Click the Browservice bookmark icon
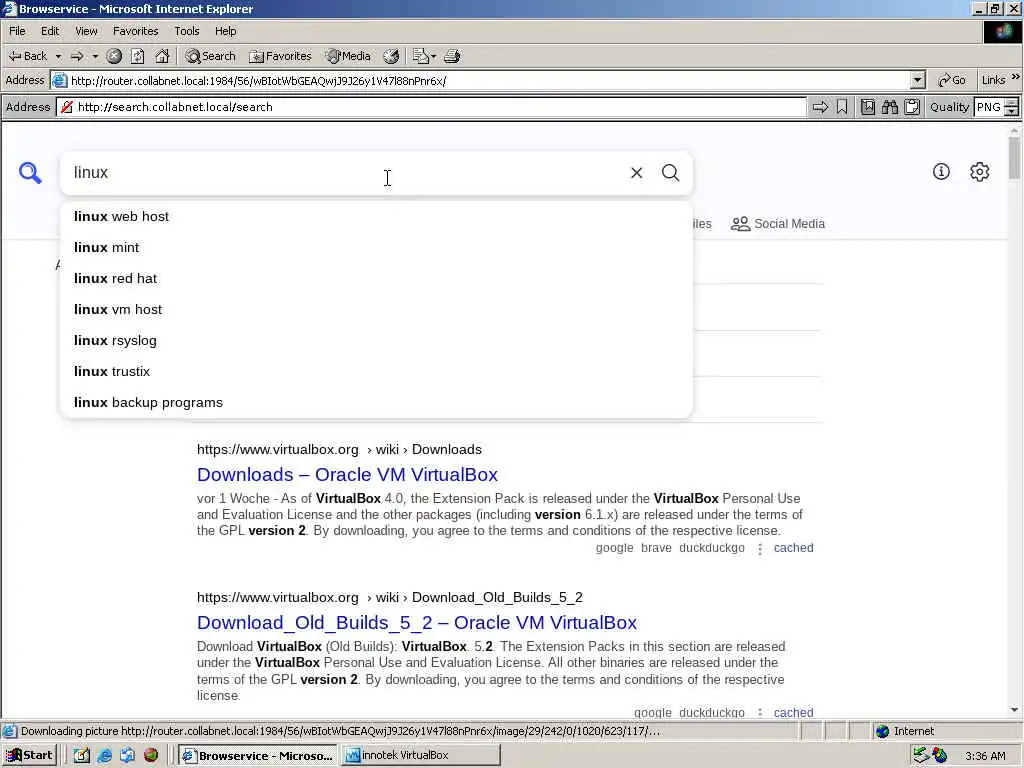 click(x=842, y=107)
